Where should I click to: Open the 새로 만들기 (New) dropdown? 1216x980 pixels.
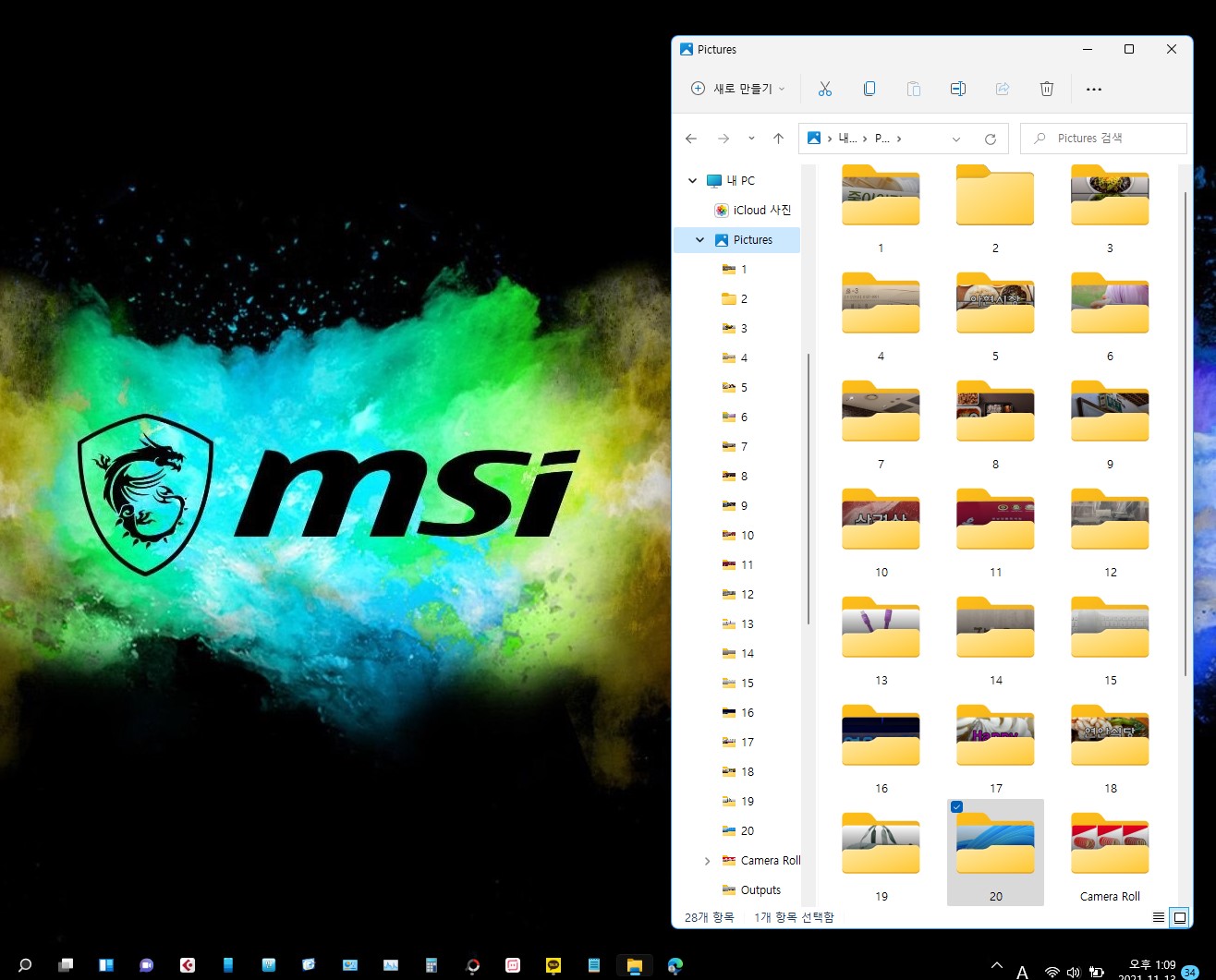pos(737,89)
